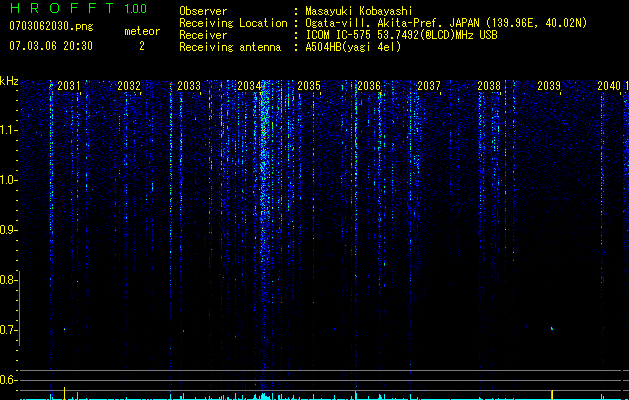Click the 0.8 kHz axis label
The height and width of the screenshot is (400, 629).
pyautogui.click(x=8, y=280)
